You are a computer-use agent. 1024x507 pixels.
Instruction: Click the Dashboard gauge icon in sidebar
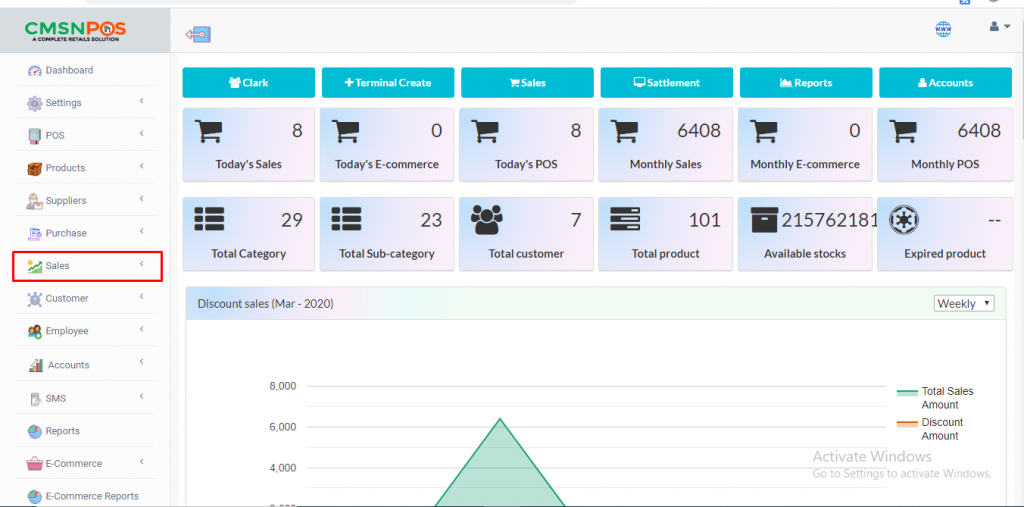(x=35, y=71)
